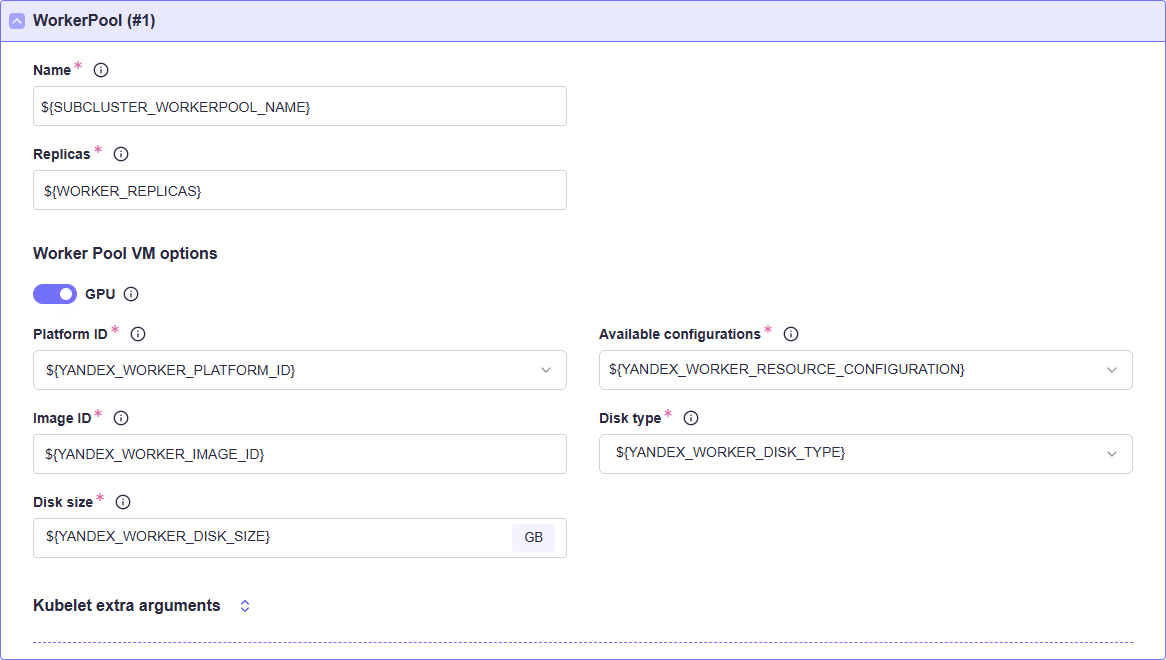Image resolution: width=1166 pixels, height=660 pixels.
Task: Click the Replicas input field
Action: tap(300, 190)
